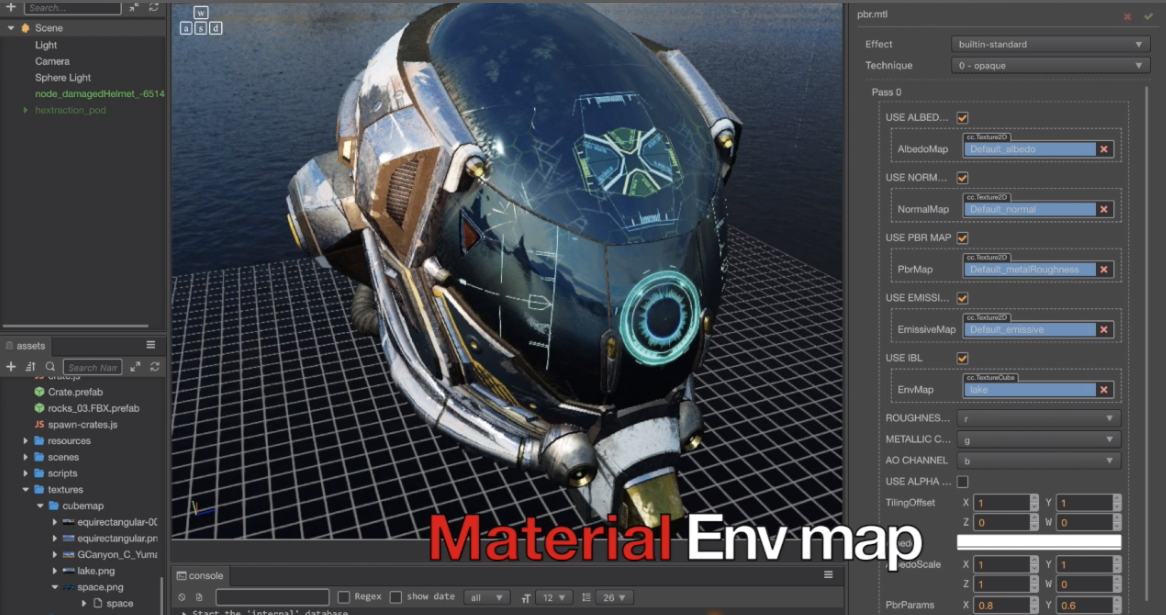Click the assets sort order icon
The image size is (1166, 615).
point(30,367)
